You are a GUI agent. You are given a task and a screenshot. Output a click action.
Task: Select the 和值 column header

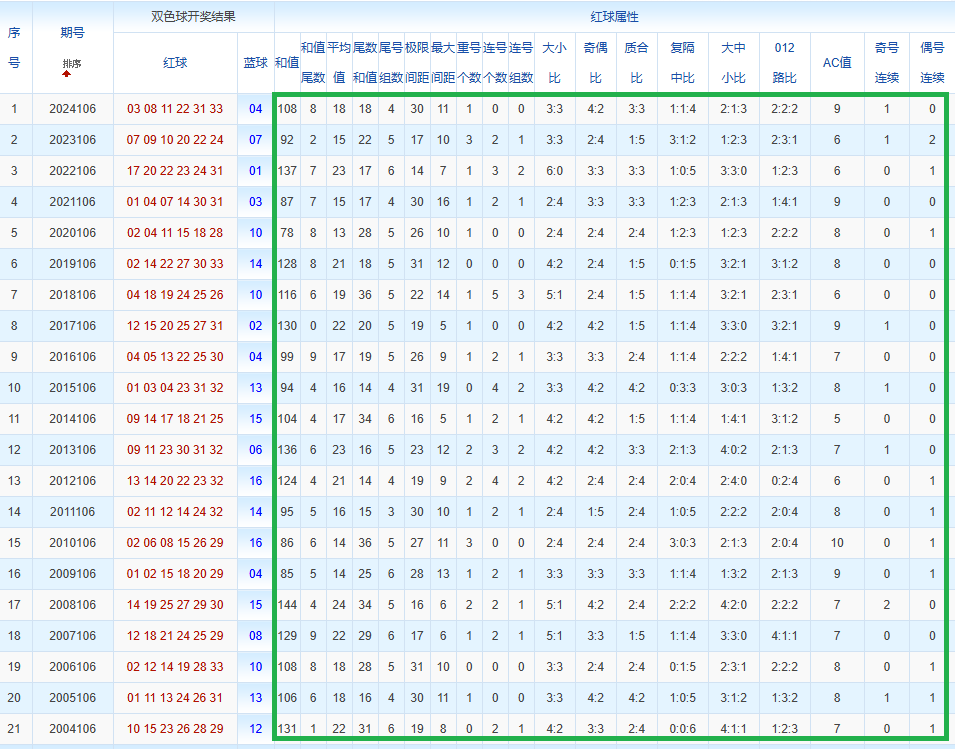coord(287,62)
